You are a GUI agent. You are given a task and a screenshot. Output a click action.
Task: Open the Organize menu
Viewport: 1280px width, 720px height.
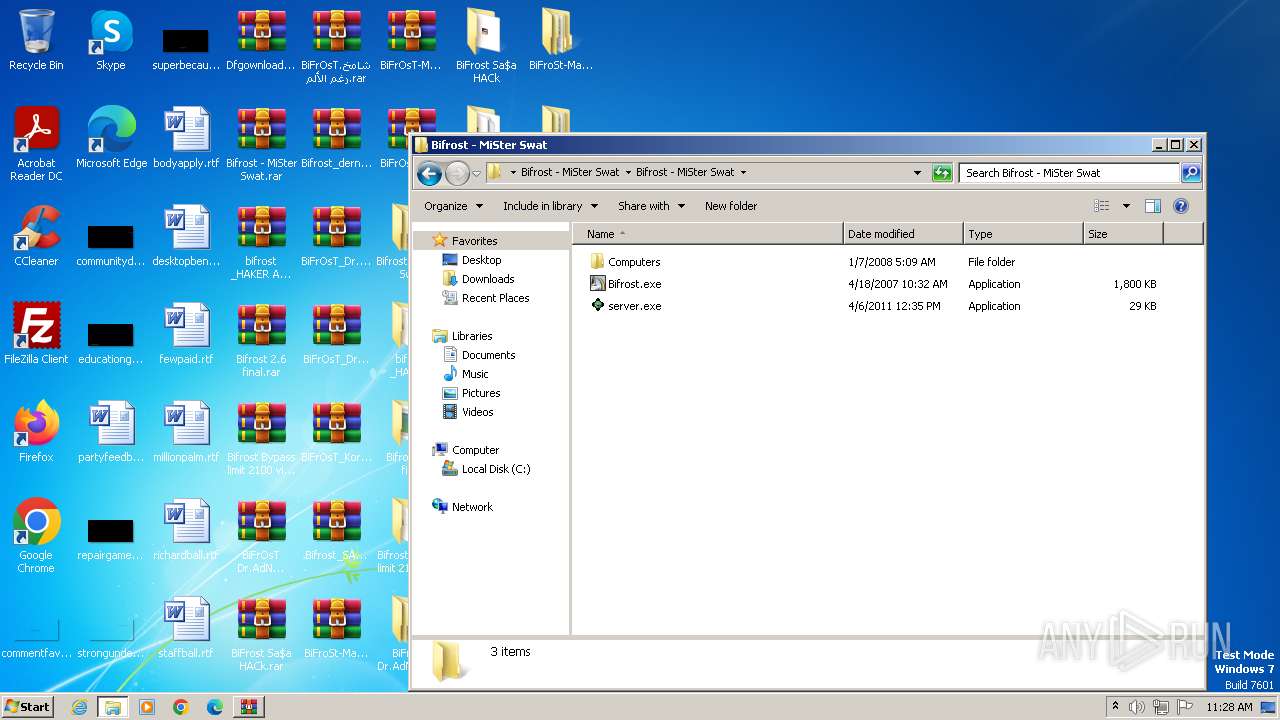[453, 206]
